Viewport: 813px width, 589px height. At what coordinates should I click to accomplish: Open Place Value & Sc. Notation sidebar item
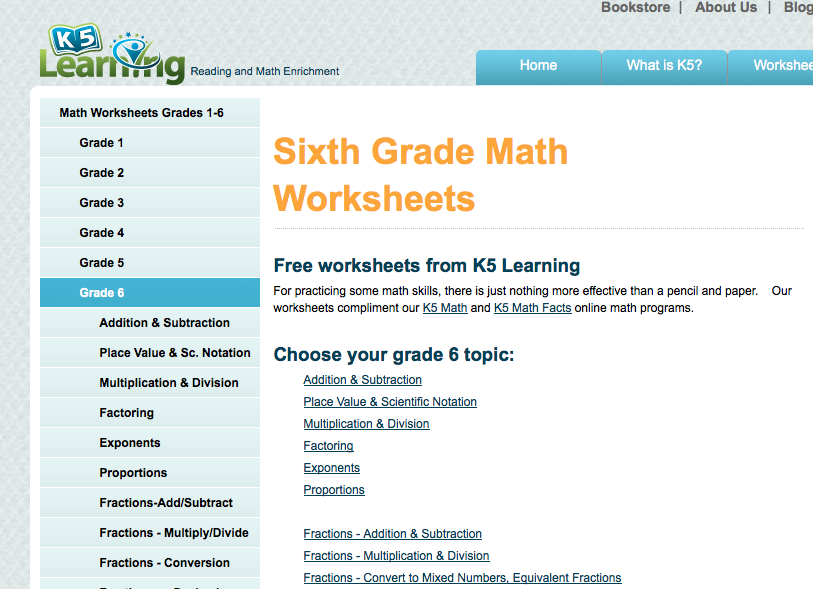[x=150, y=353]
